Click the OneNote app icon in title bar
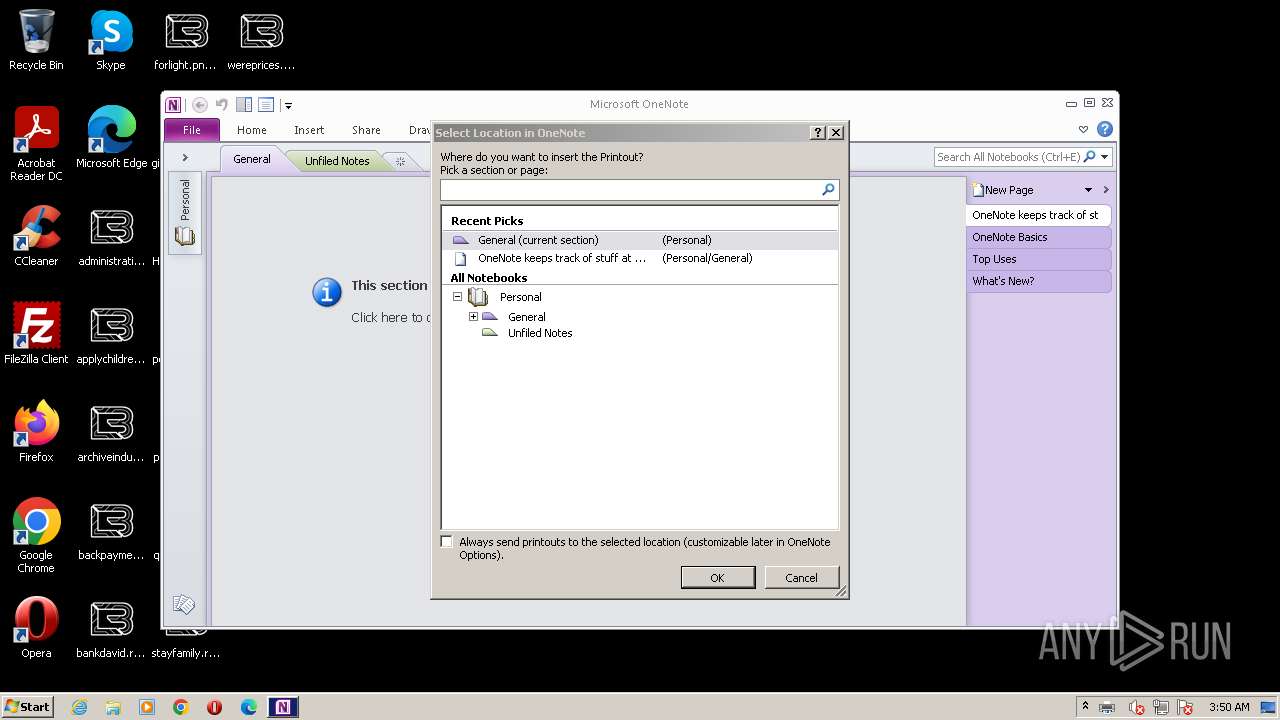 pyautogui.click(x=174, y=104)
